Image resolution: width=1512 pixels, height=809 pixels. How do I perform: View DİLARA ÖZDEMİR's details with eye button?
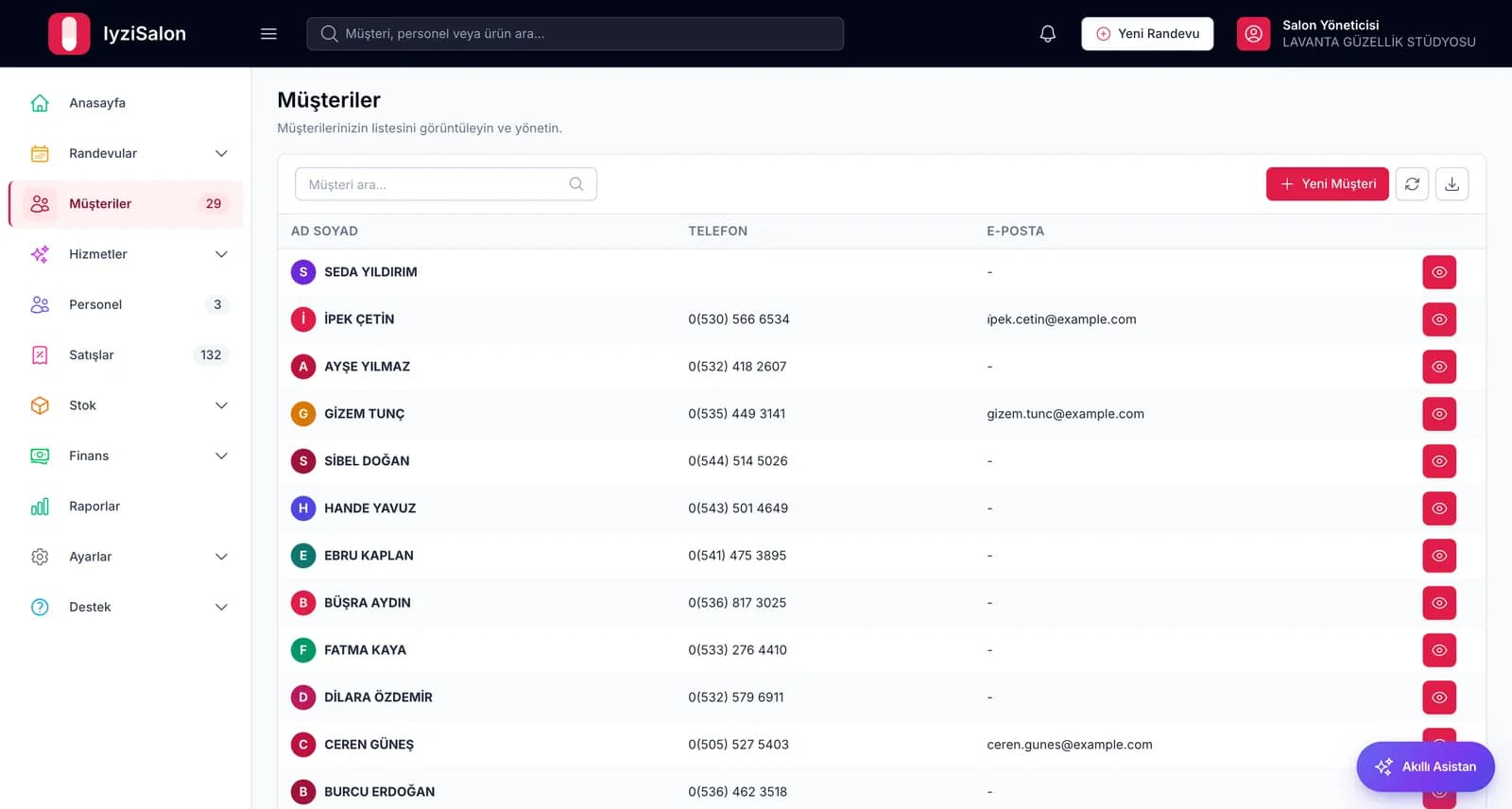click(1439, 697)
